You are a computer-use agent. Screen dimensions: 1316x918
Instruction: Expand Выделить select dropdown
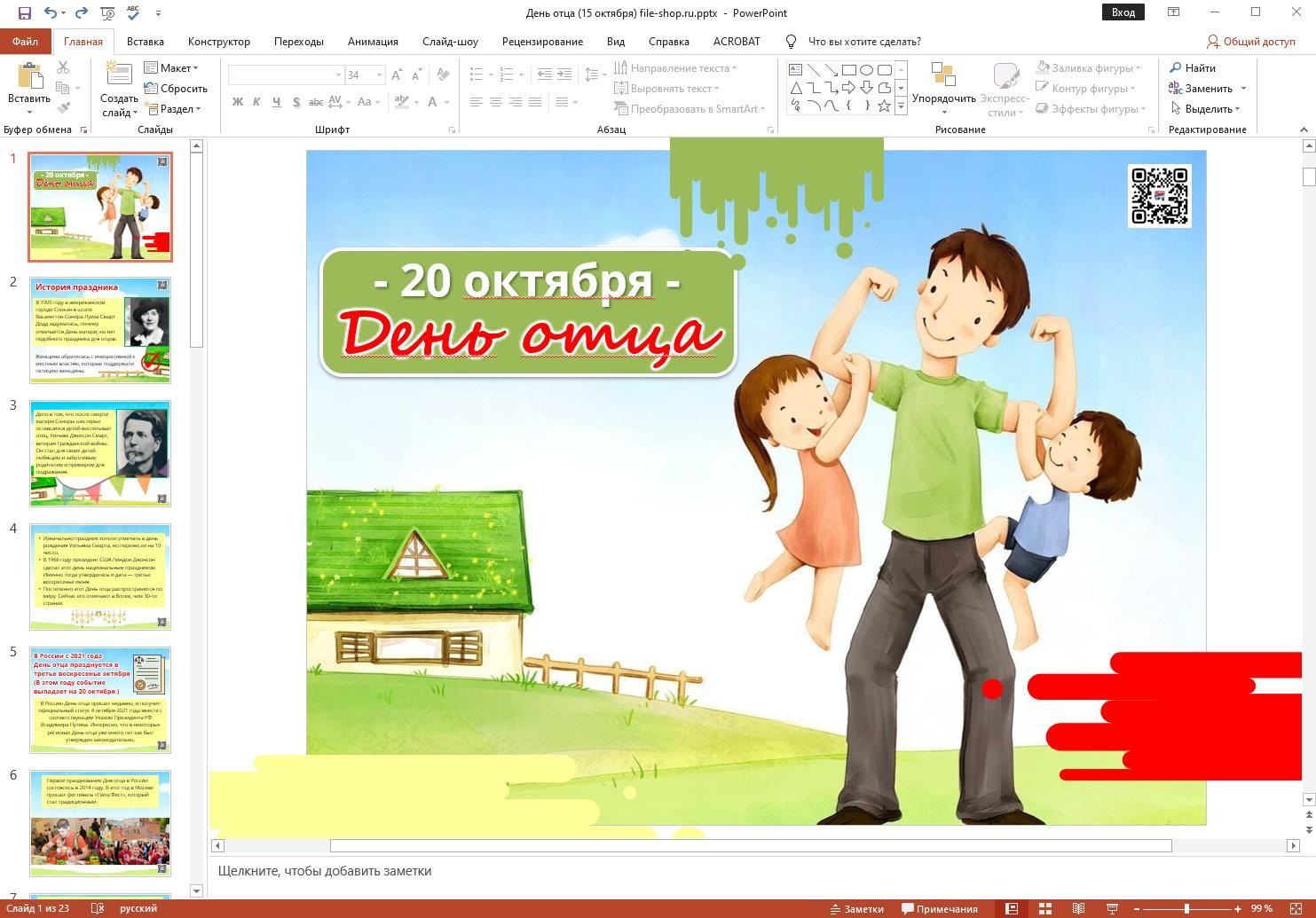pos(1205,109)
